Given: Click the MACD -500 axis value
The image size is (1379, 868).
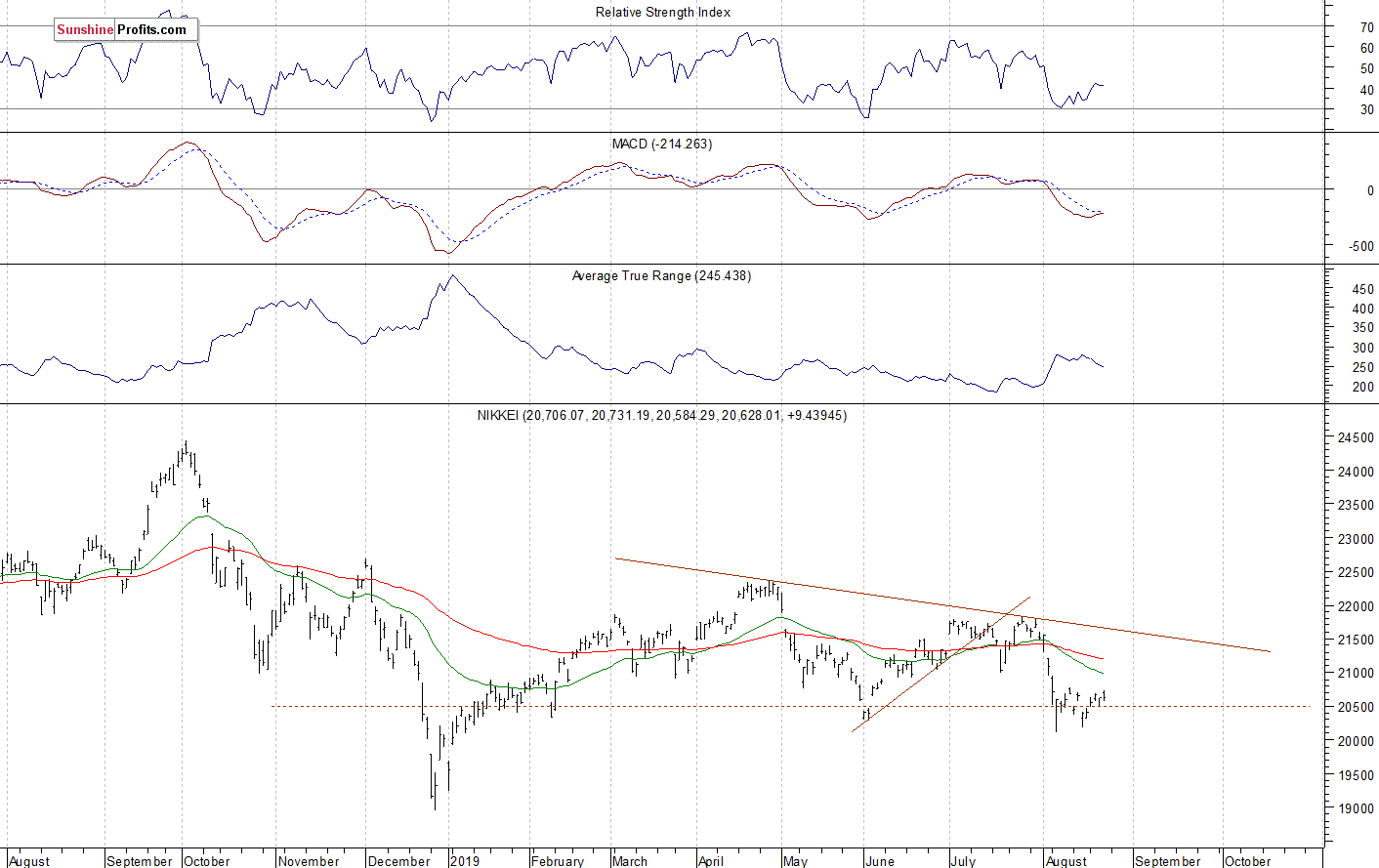Looking at the screenshot, I should coord(1361,247).
